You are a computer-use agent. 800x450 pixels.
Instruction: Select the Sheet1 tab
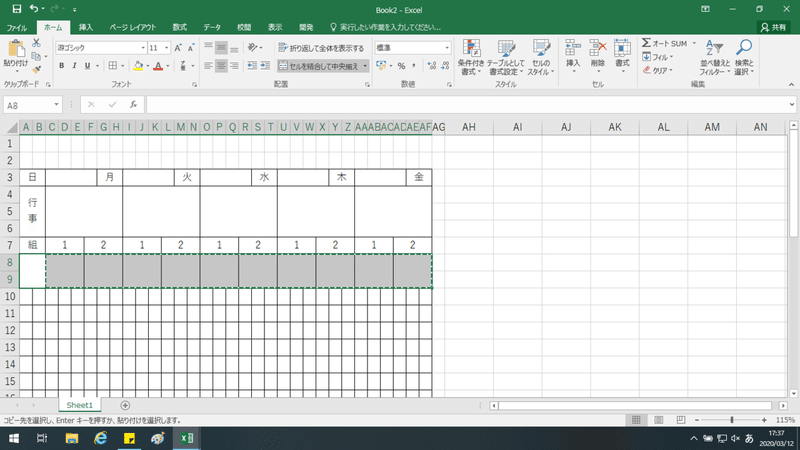(80, 405)
